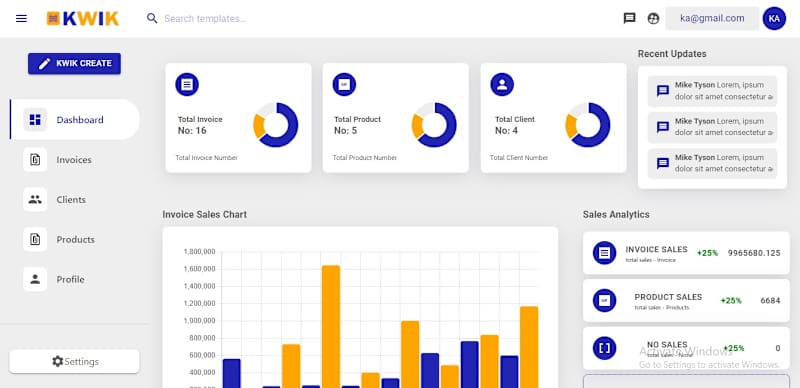Click the No Sales bracket icon
This screenshot has width=800, height=388.
tap(605, 348)
